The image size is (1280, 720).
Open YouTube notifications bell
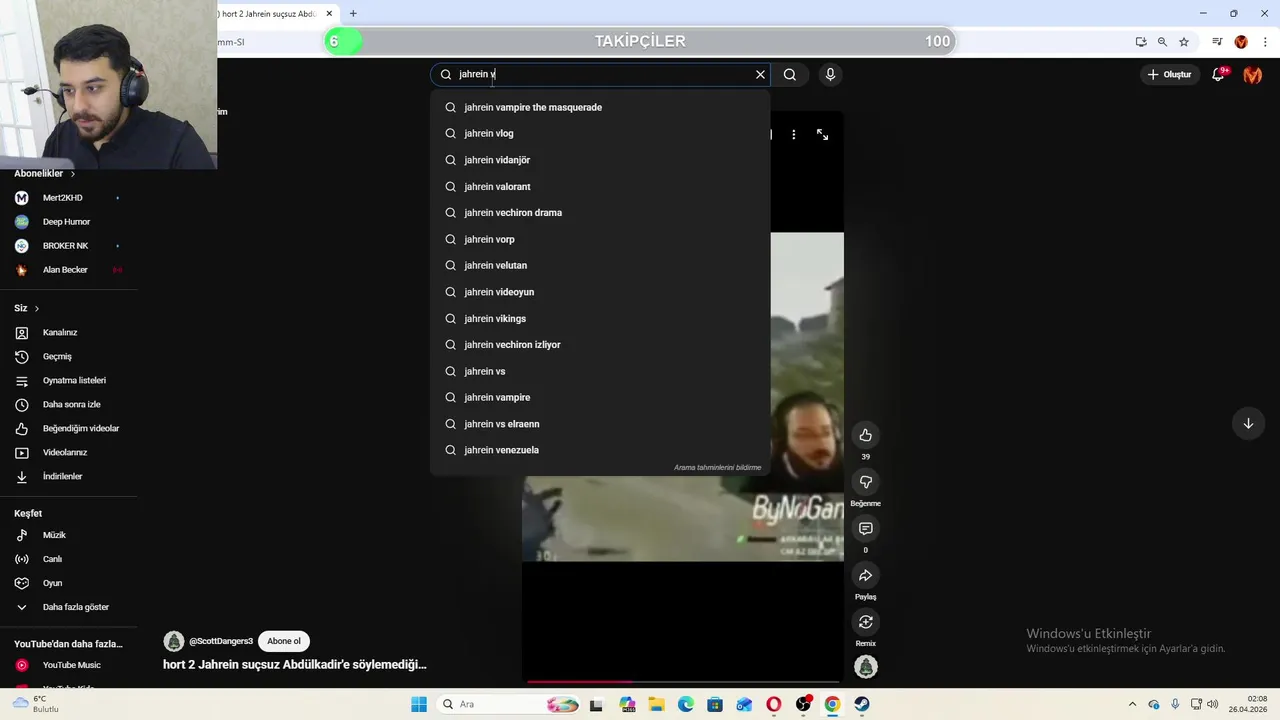[1218, 74]
